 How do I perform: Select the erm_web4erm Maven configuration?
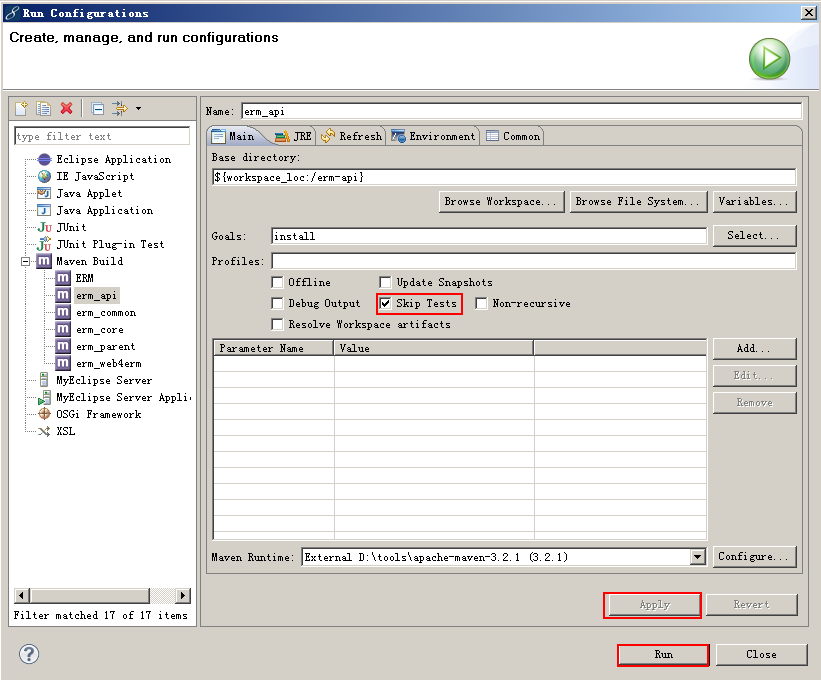click(108, 363)
